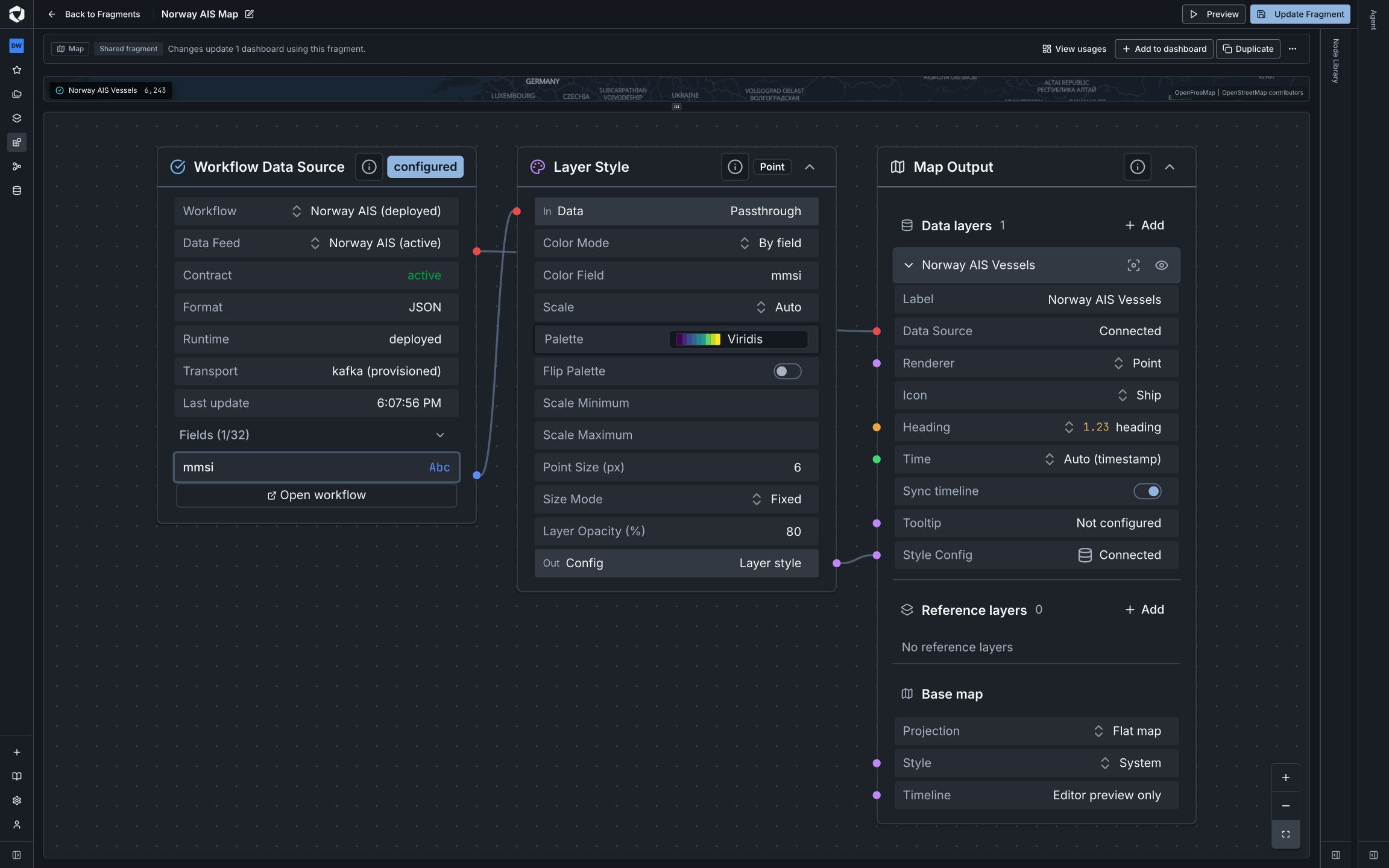This screenshot has width=1389, height=868.
Task: Collapse the Norway AIS Vessels layer row
Action: pos(909,265)
